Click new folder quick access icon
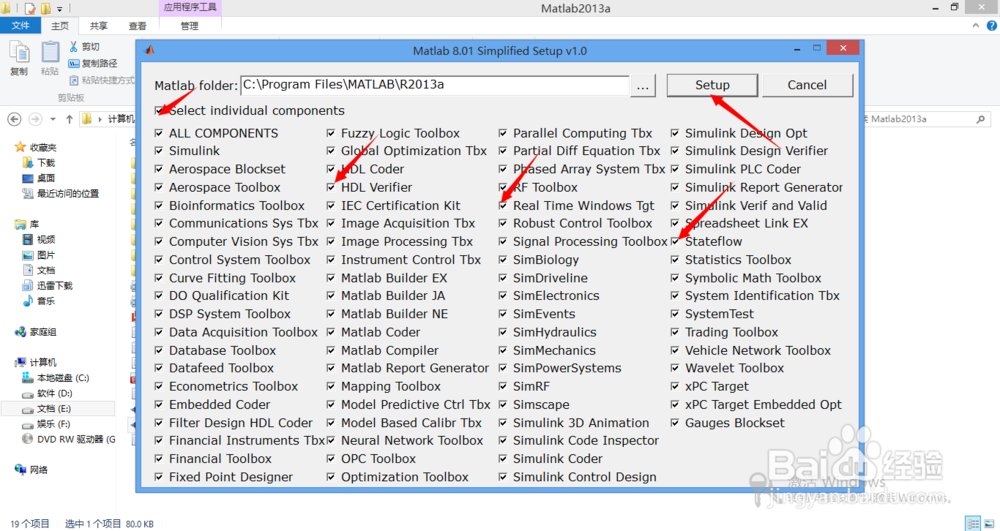Screen dimensions: 1000x531 46,9
